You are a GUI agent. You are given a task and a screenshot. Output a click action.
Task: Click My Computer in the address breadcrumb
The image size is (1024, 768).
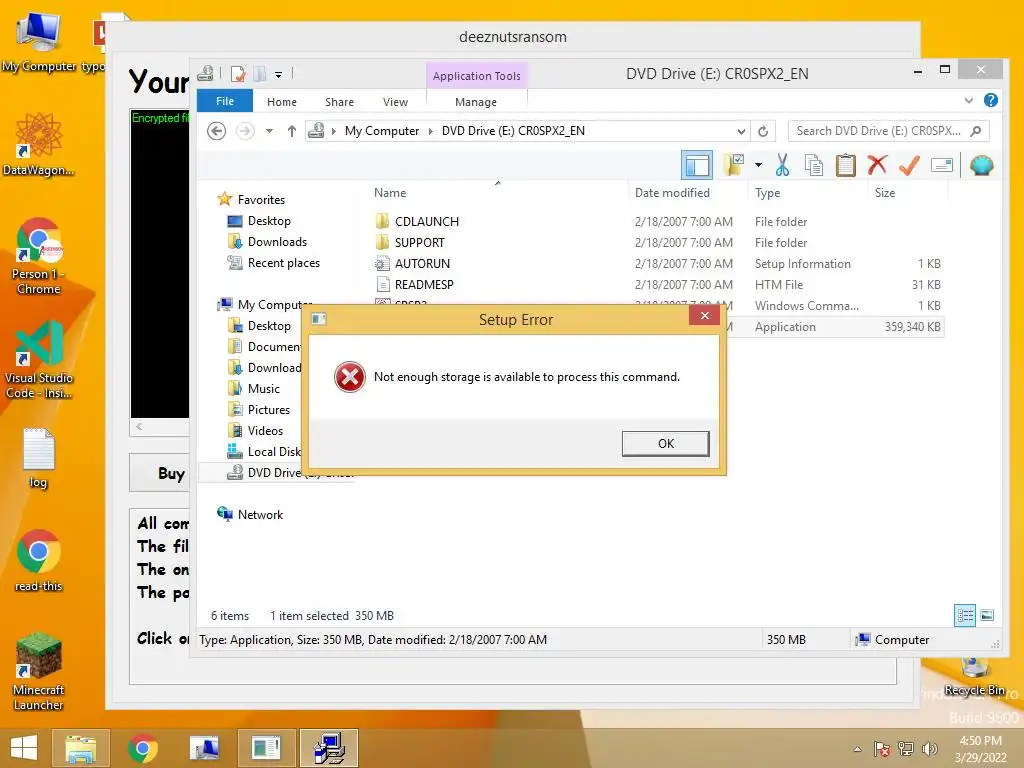click(x=381, y=131)
